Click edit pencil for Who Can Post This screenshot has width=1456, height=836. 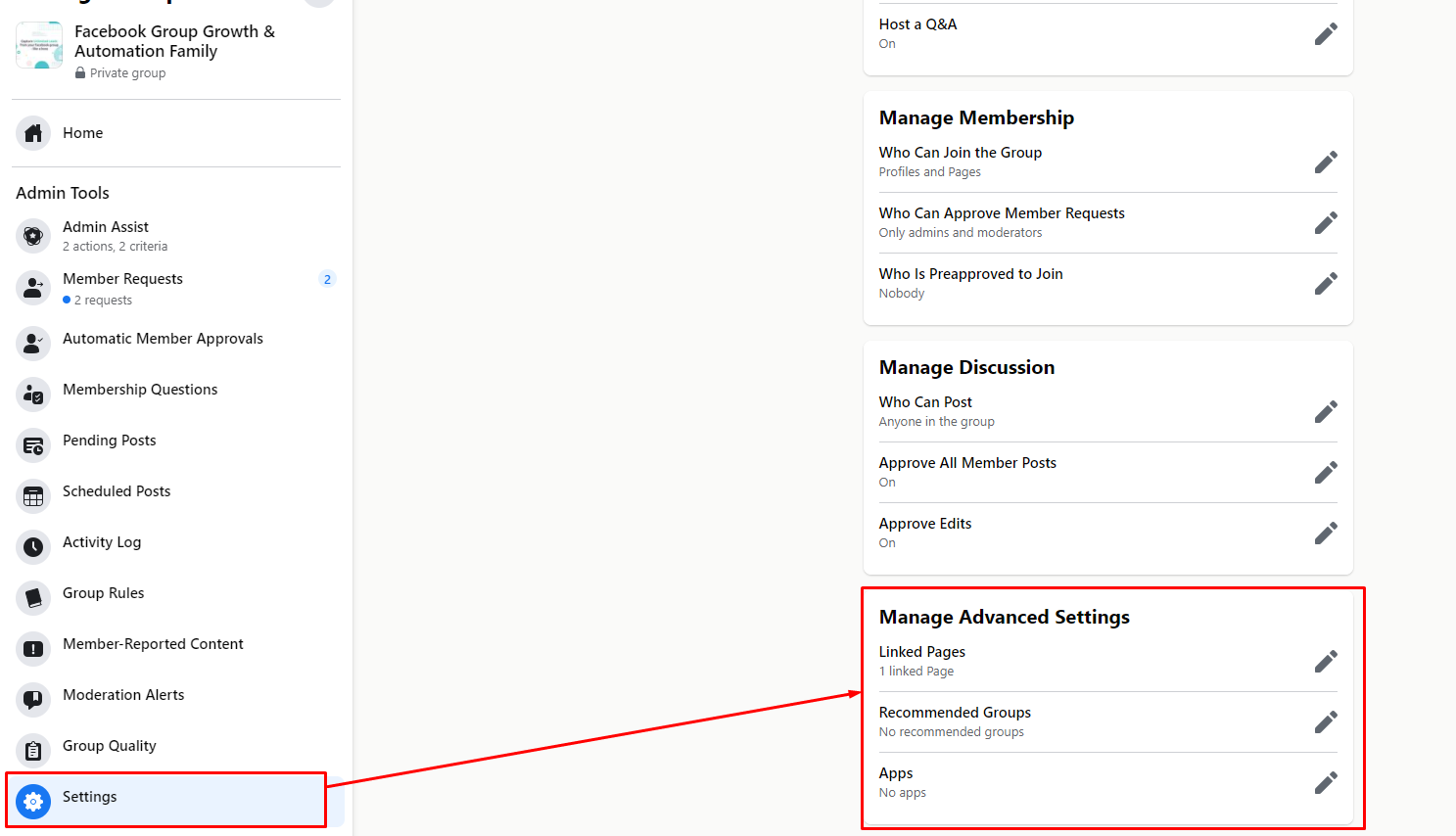1326,412
